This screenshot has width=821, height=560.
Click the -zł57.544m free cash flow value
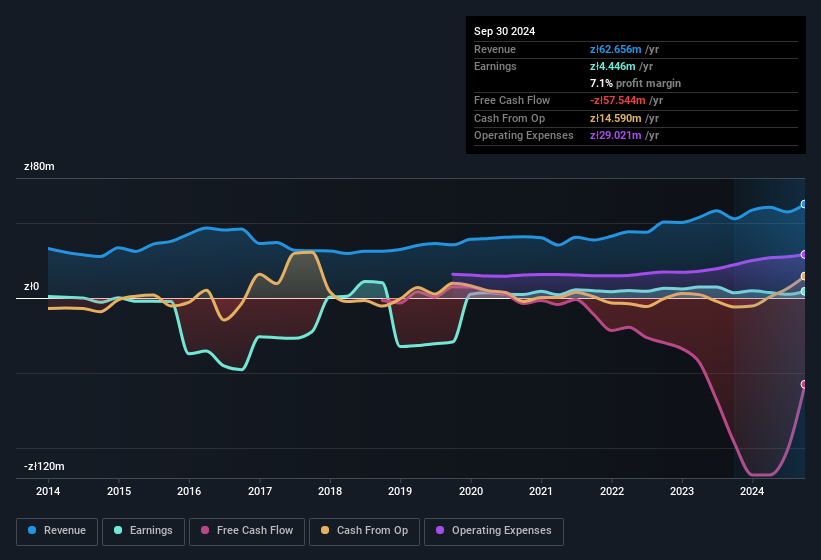(x=618, y=100)
